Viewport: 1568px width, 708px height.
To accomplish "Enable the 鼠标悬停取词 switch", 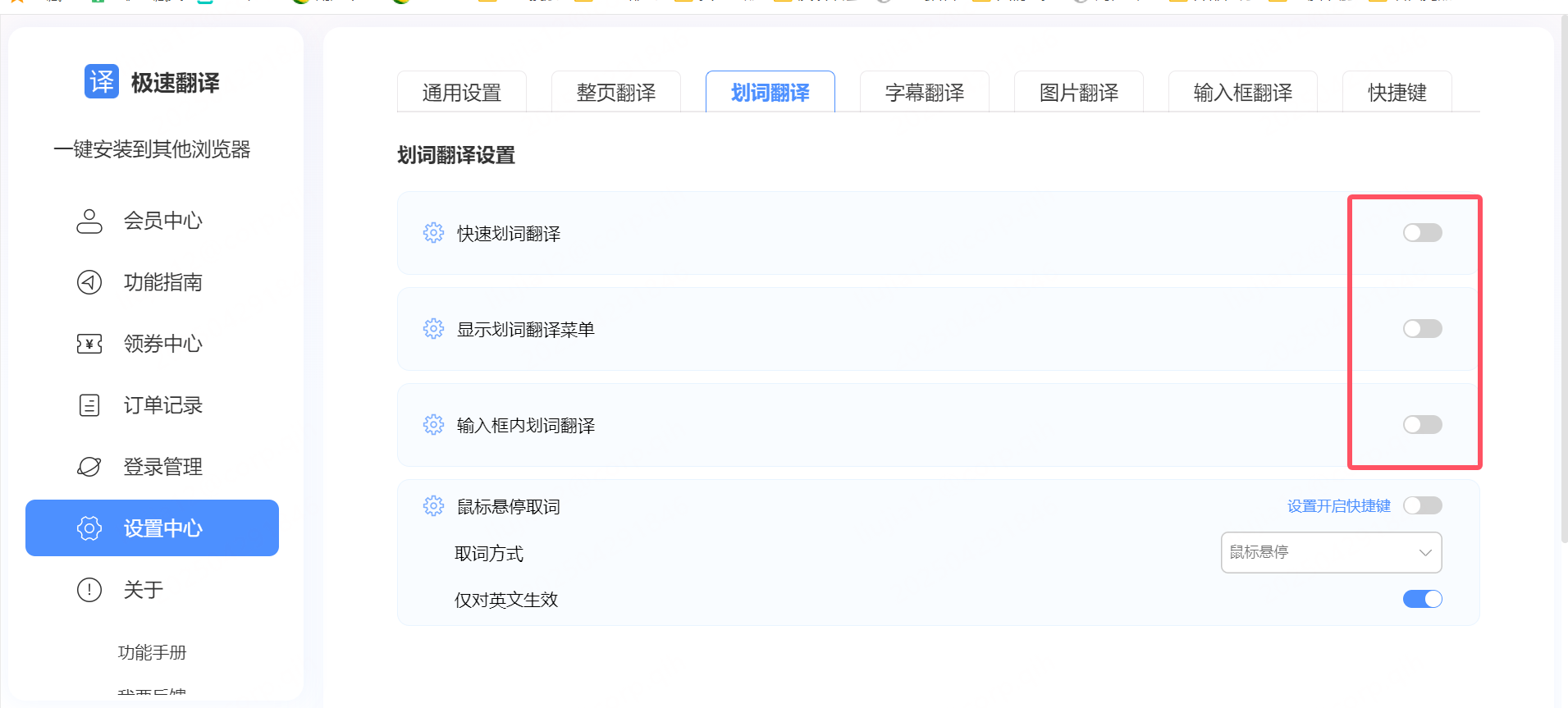I will click(1422, 505).
